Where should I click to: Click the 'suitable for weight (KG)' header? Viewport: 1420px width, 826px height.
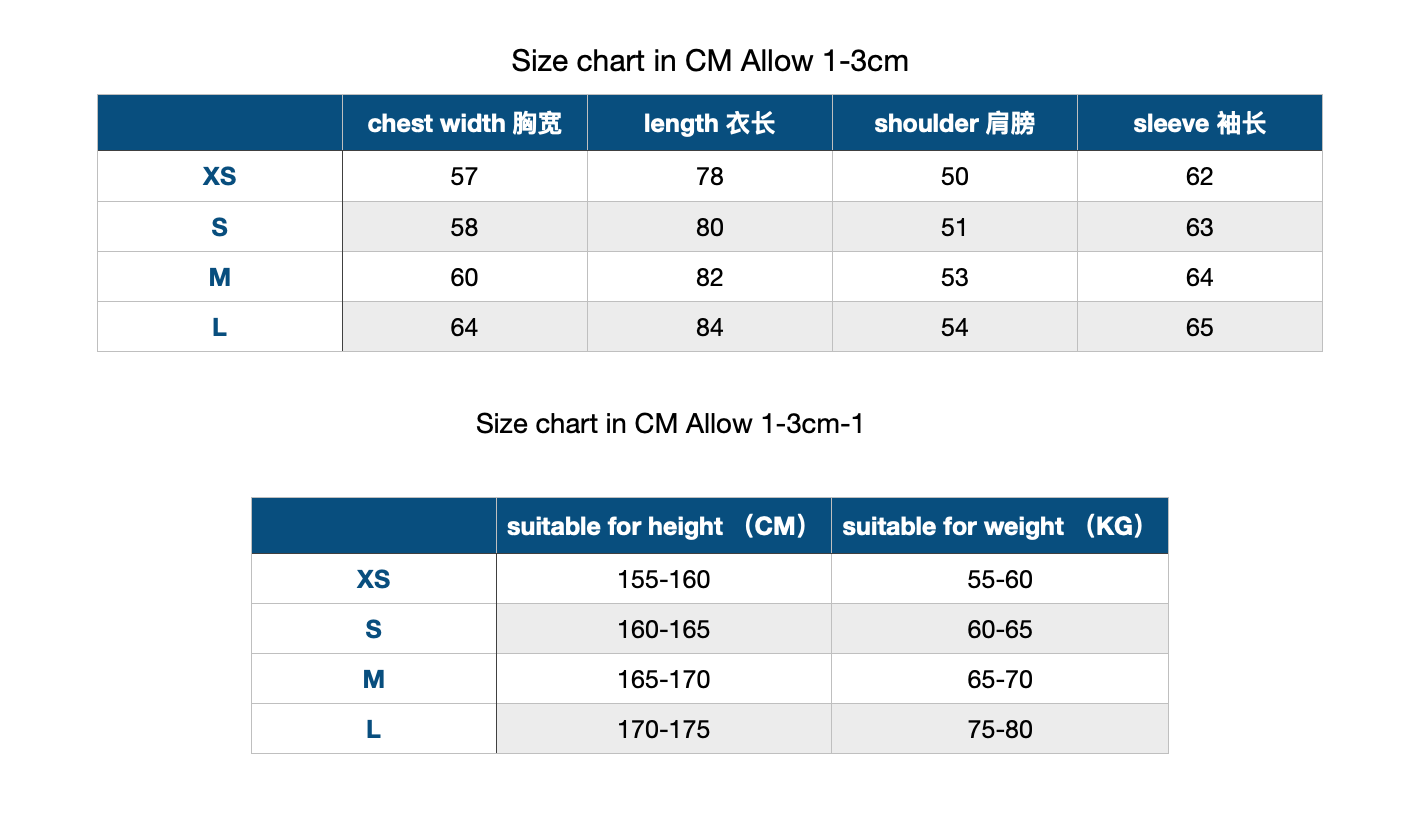coord(1000,526)
